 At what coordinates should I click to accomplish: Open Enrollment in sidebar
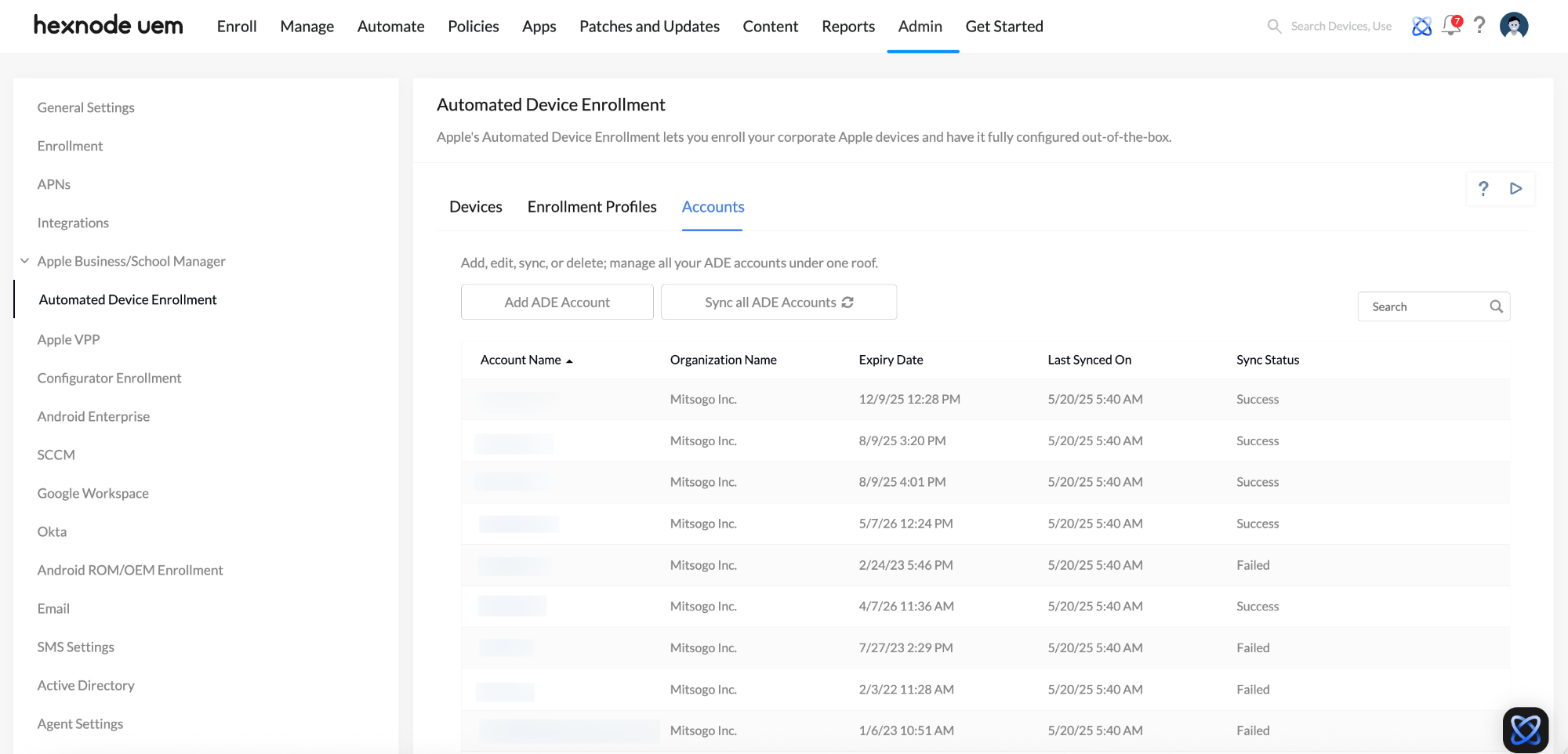(x=70, y=146)
